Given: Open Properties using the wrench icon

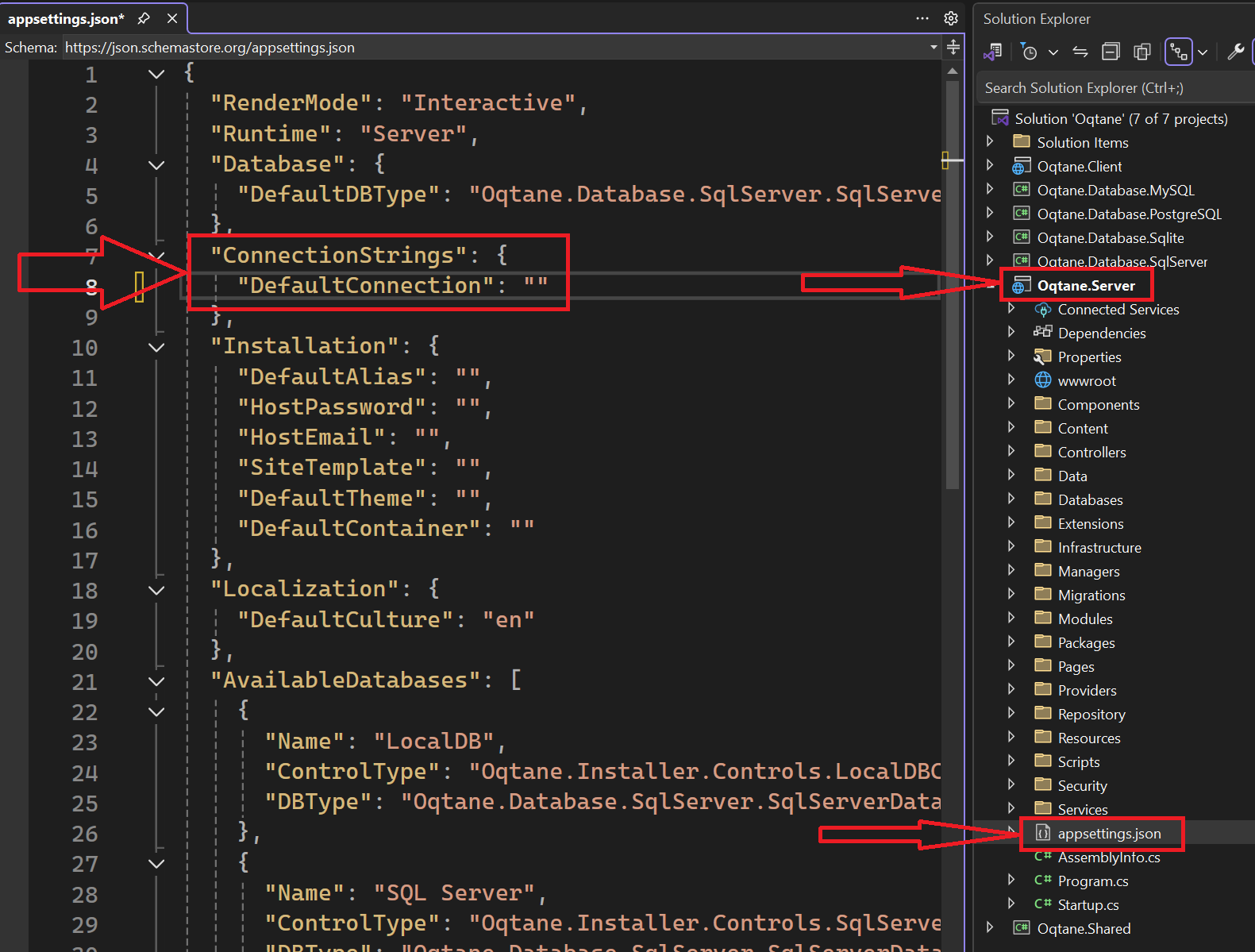Looking at the screenshot, I should click(1235, 52).
